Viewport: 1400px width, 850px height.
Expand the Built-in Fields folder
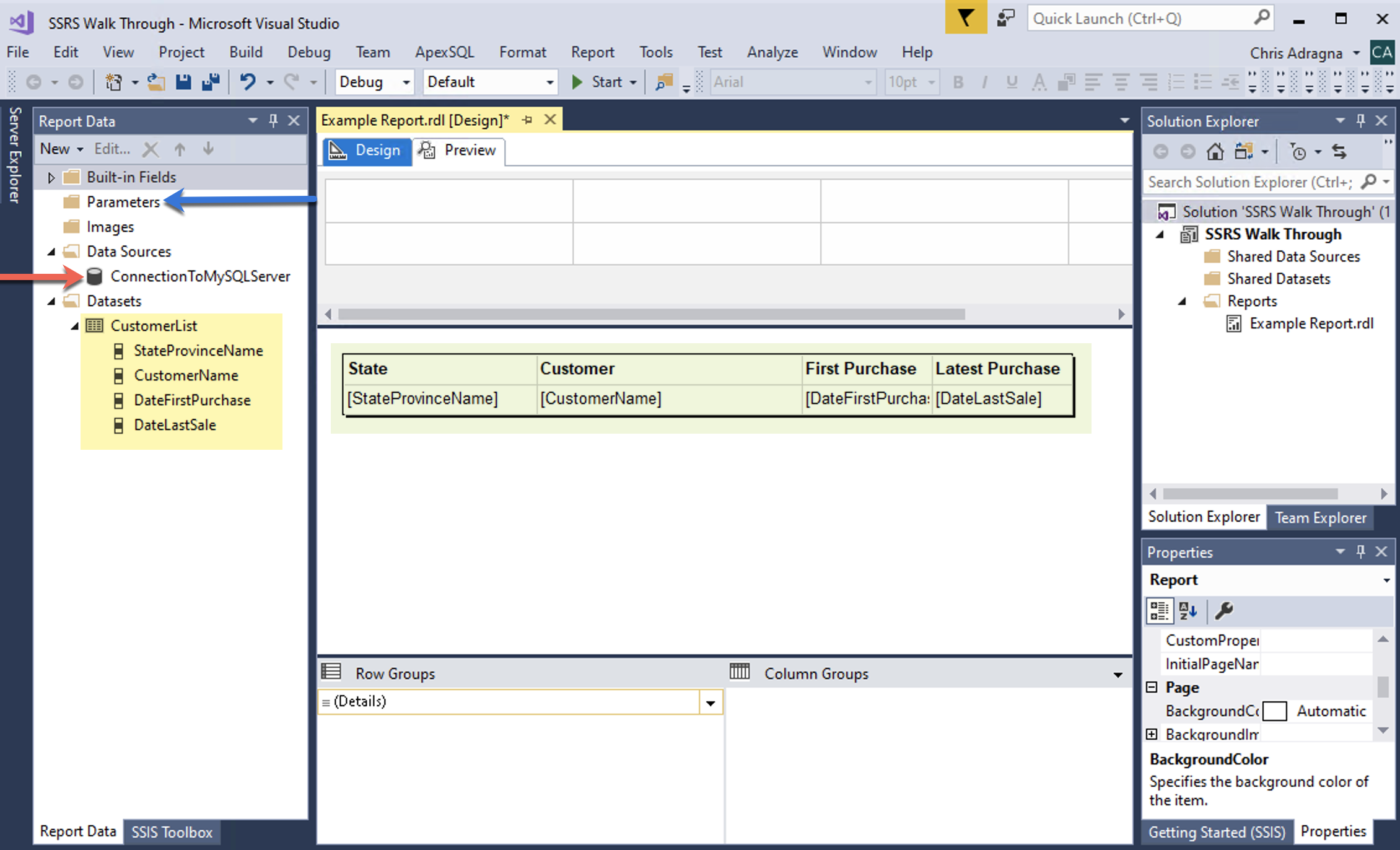(51, 178)
